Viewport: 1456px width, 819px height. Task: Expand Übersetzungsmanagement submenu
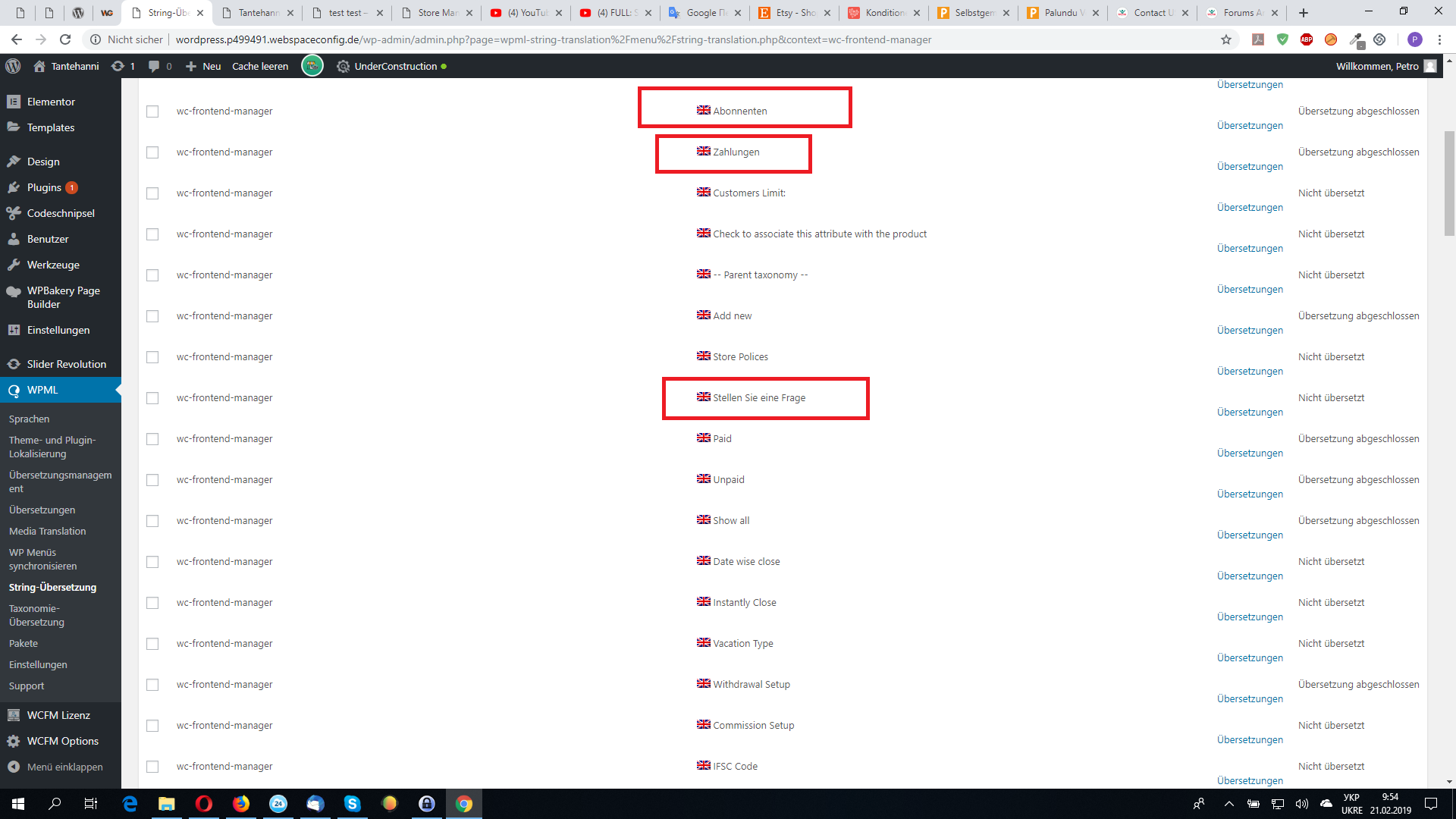point(63,481)
